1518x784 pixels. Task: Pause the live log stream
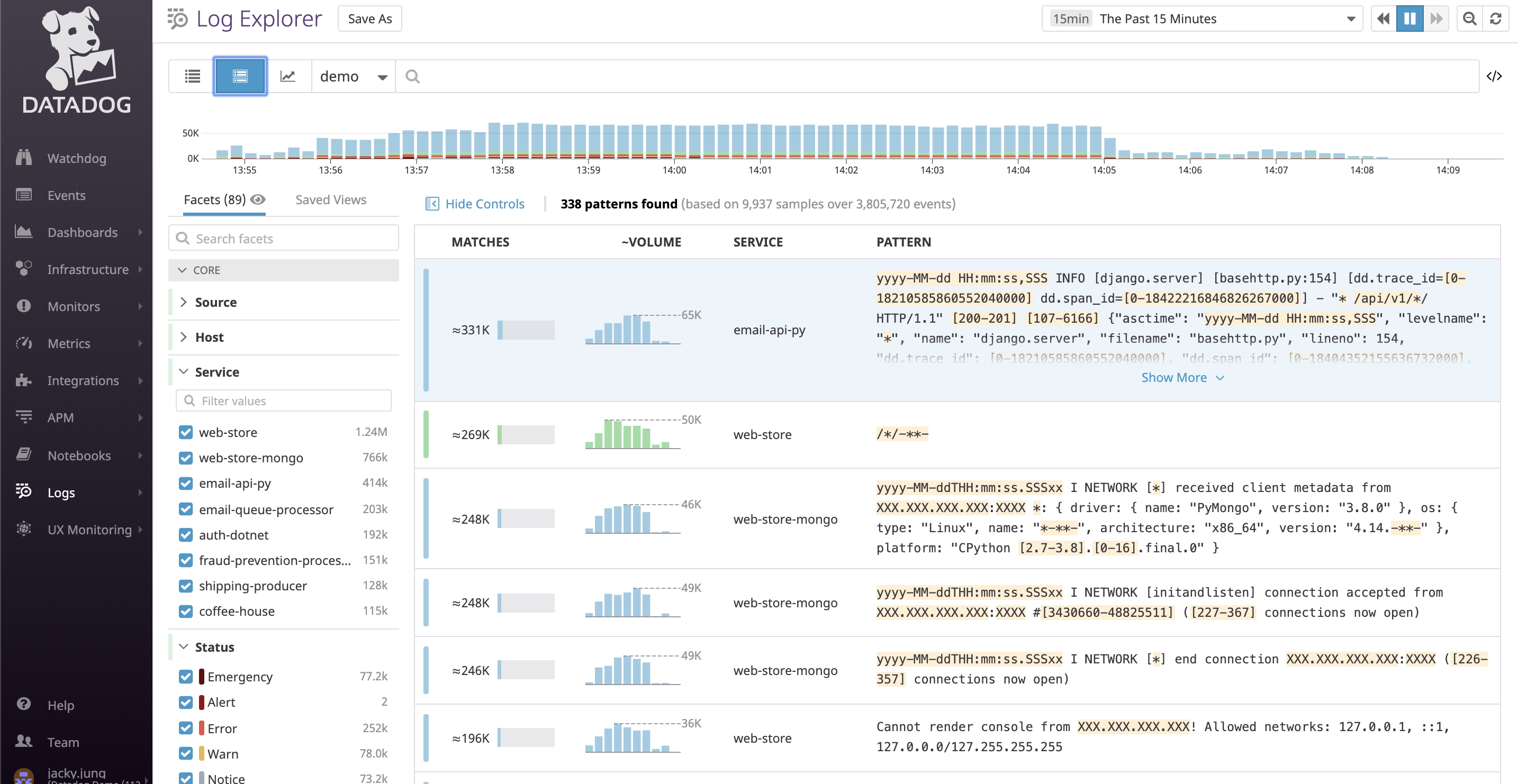(1409, 19)
